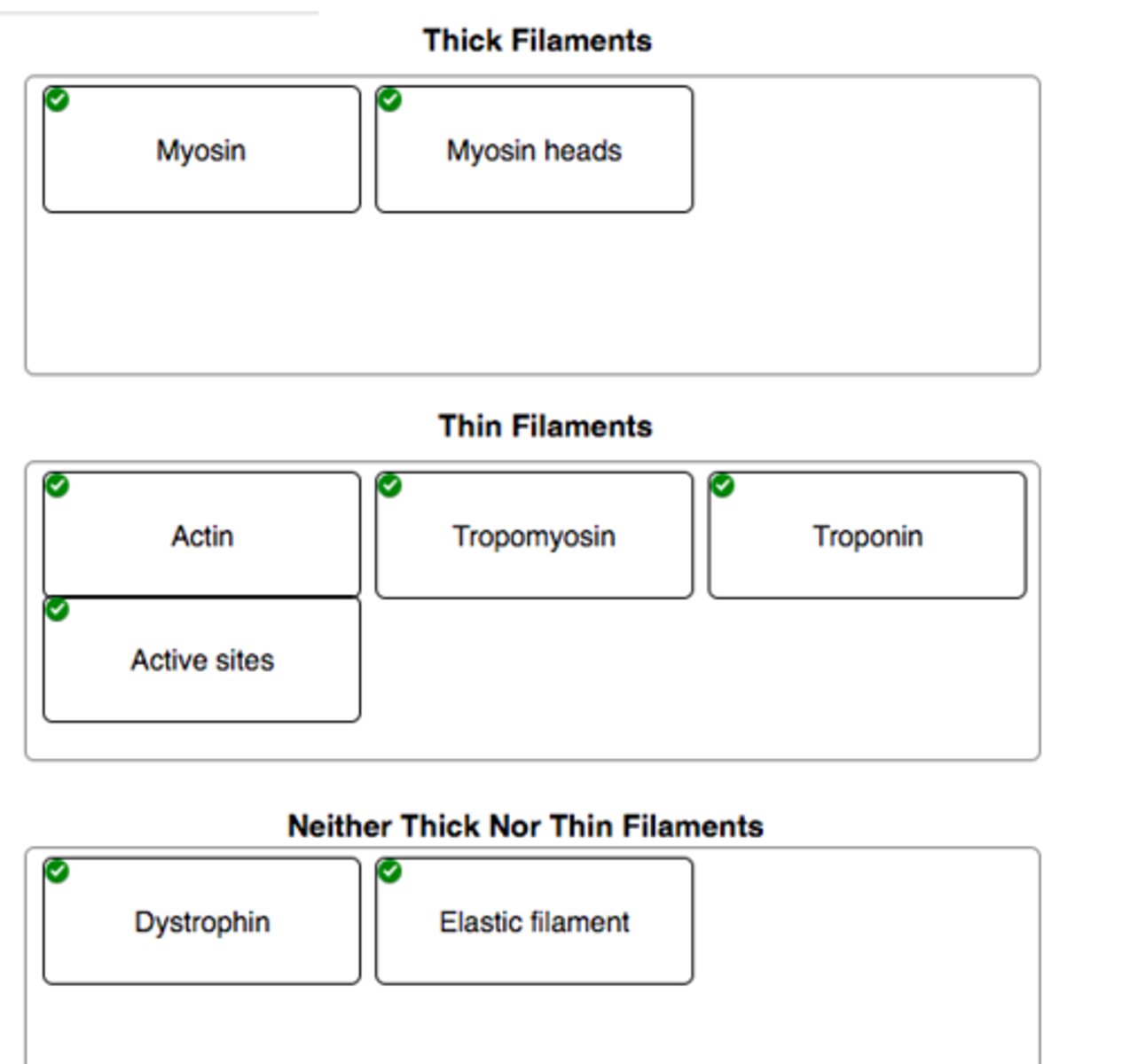
Task: Select the Elastic filament card
Action: coord(534,922)
